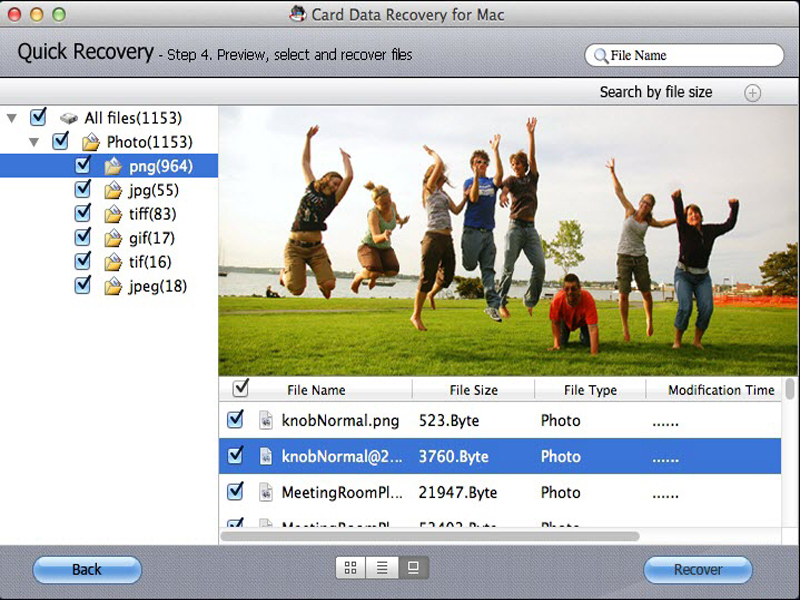Switch to preview view mode
800x600 pixels.
coord(412,568)
